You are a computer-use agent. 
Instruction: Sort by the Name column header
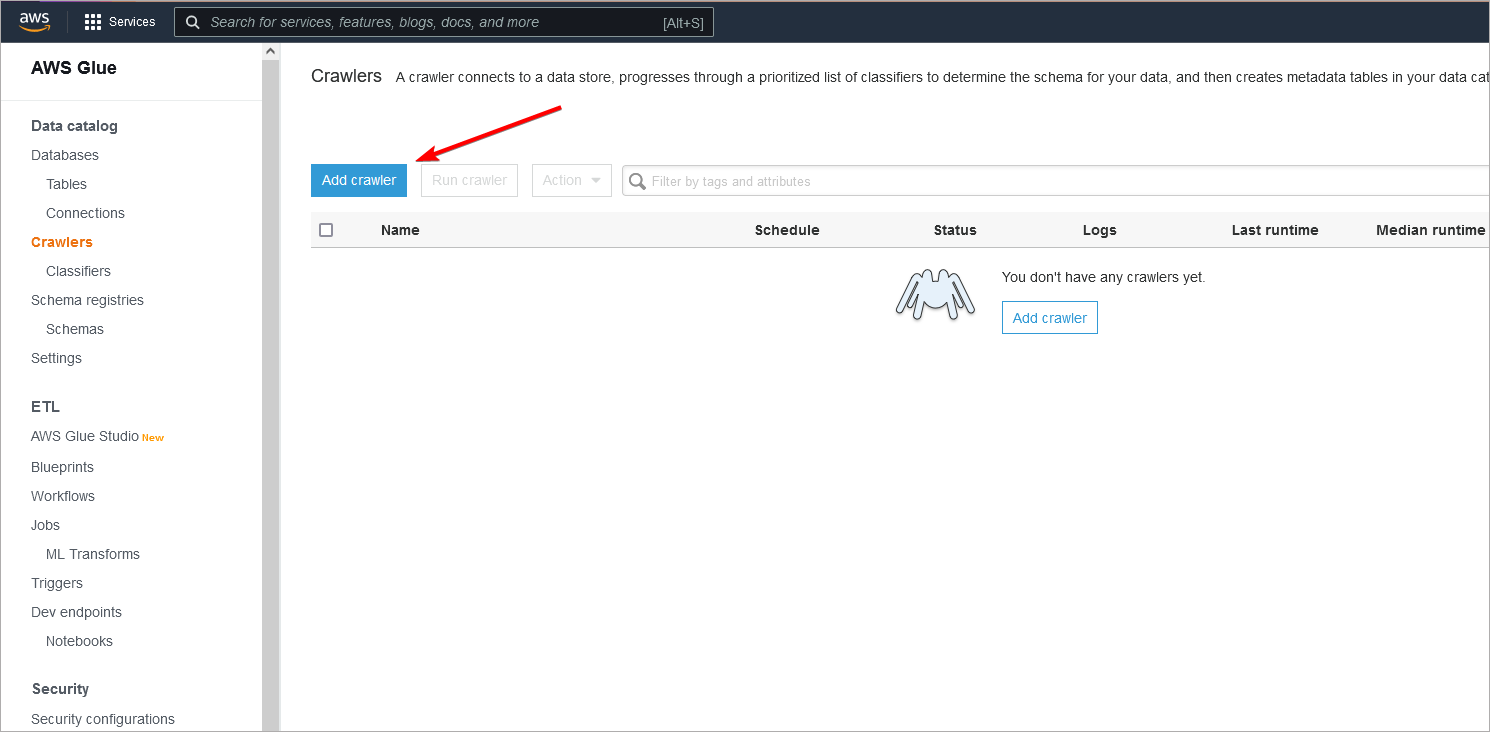400,230
